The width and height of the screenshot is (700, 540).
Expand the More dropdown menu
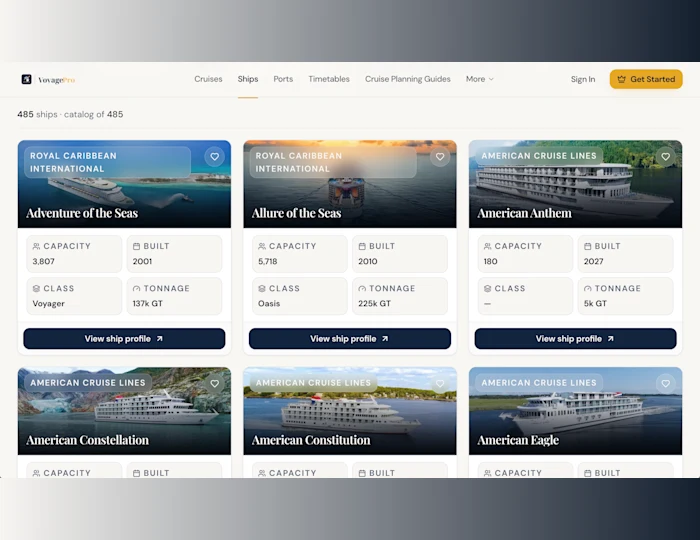pos(480,79)
